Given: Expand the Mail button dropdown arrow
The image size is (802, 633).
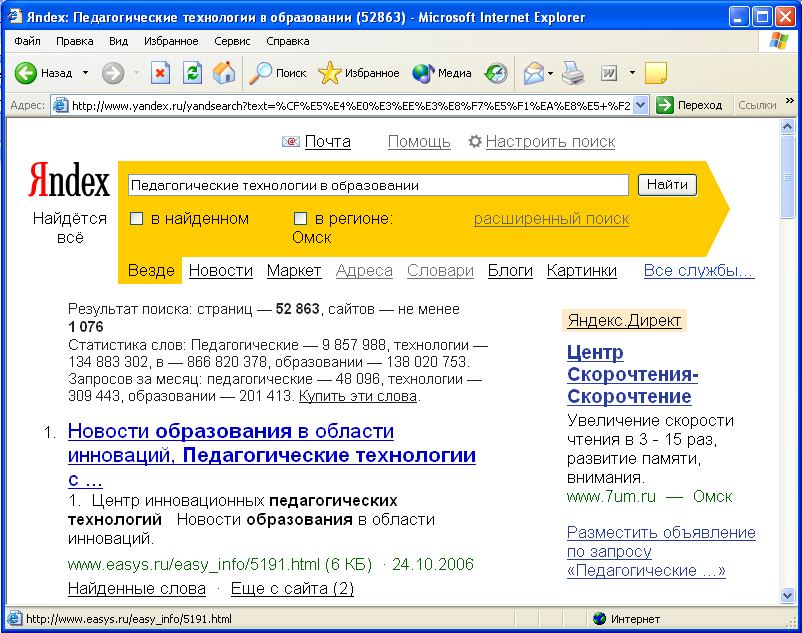Looking at the screenshot, I should pos(550,73).
